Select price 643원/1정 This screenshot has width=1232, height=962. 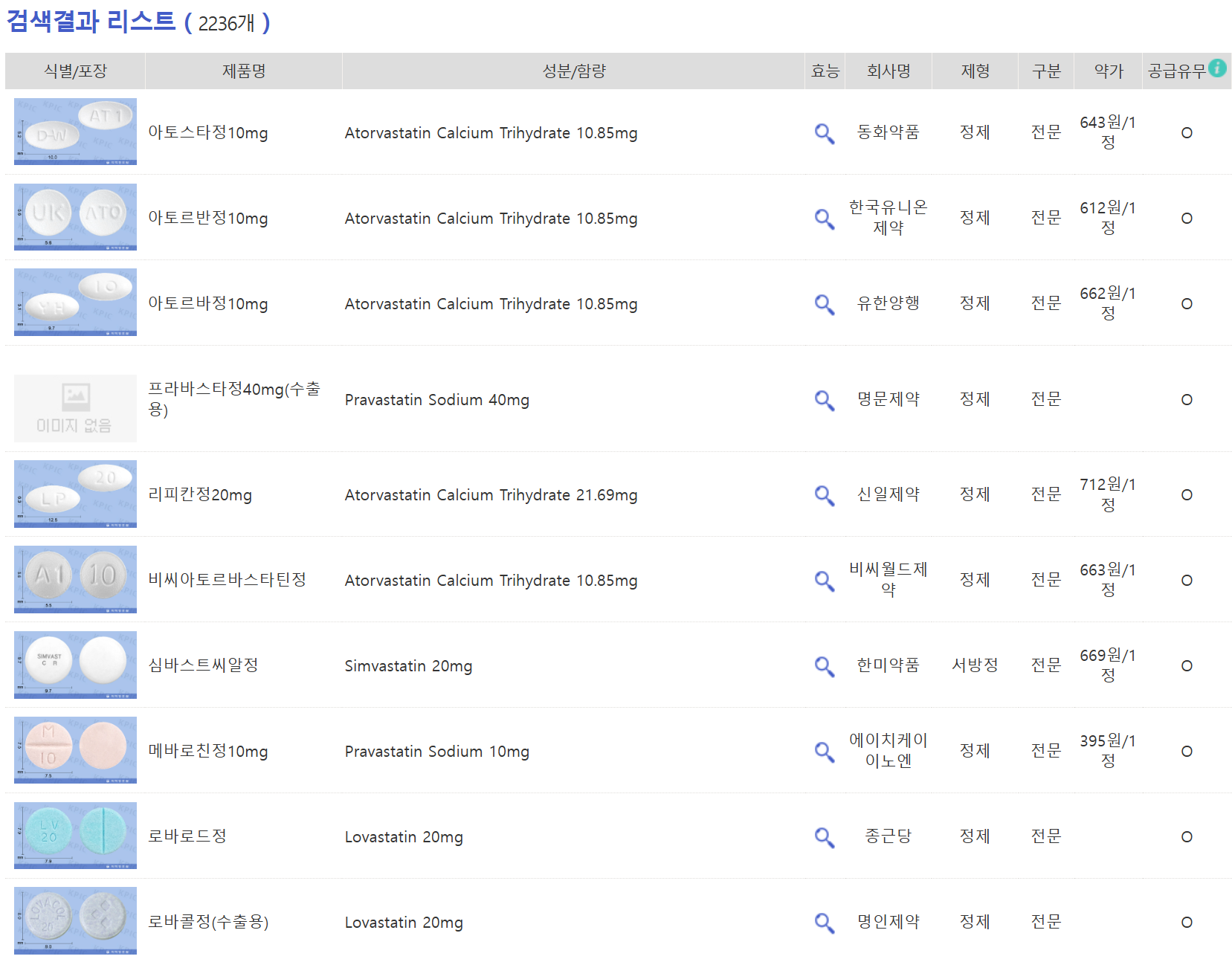click(x=1108, y=132)
